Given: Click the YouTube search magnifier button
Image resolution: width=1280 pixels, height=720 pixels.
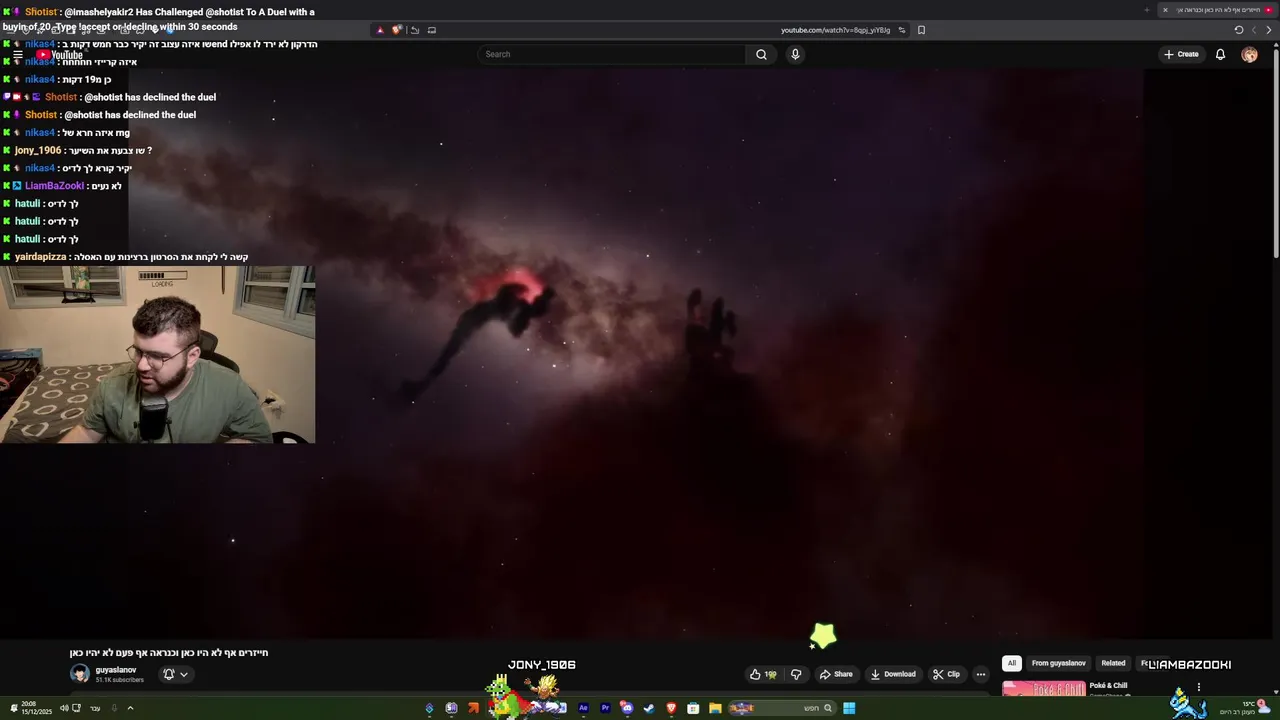Looking at the screenshot, I should (x=761, y=54).
